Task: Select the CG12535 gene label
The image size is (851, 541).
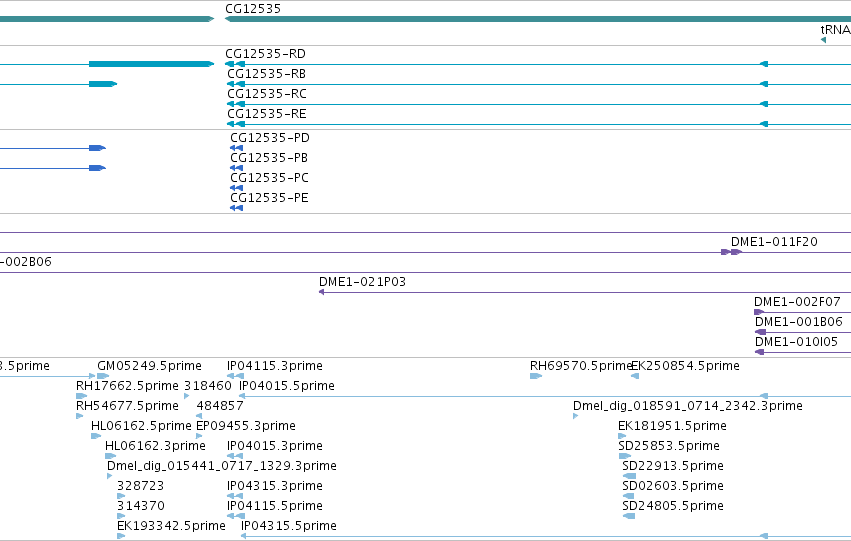Action: point(253,9)
